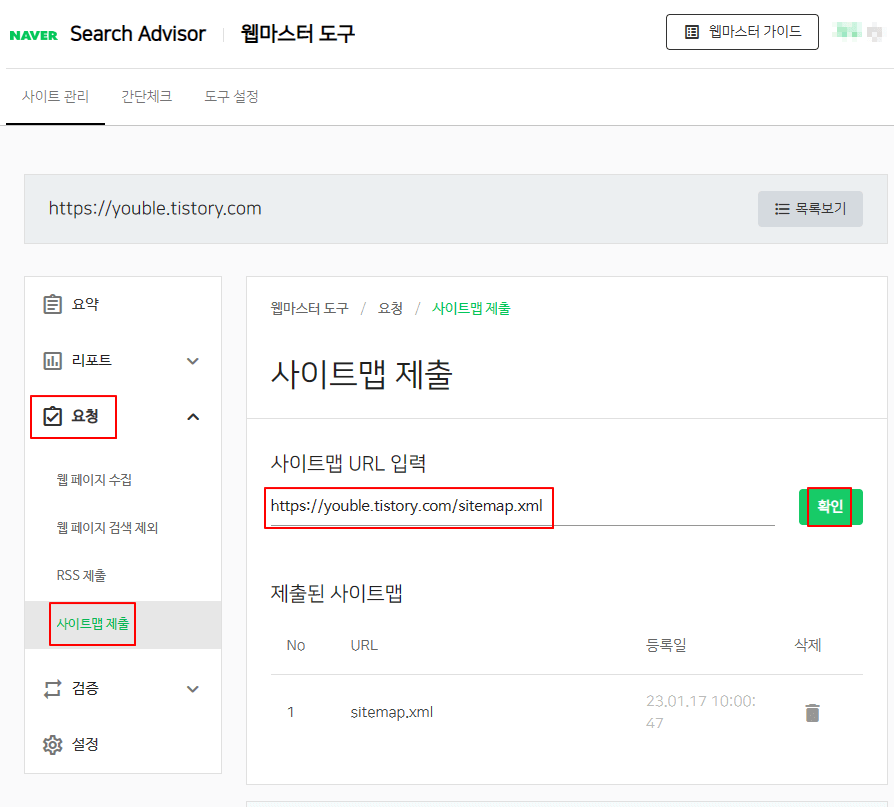
Task: Click the list icon inside the 목록보기 button
Action: tap(784, 208)
